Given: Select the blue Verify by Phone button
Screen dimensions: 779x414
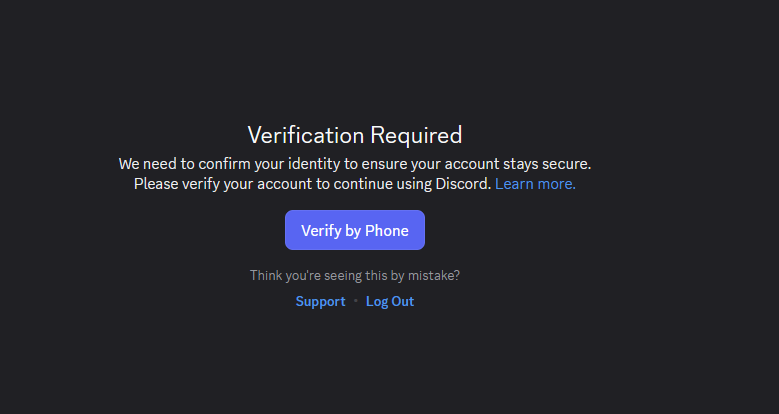Looking at the screenshot, I should [x=355, y=230].
